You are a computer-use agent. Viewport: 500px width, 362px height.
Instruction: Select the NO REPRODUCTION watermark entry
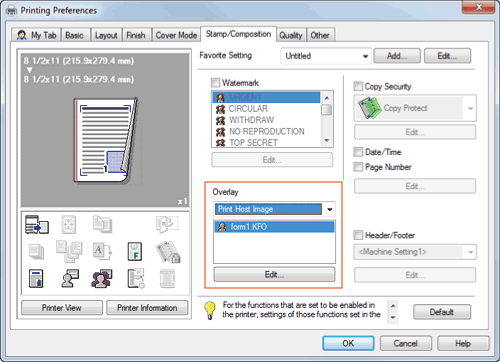(x=266, y=132)
